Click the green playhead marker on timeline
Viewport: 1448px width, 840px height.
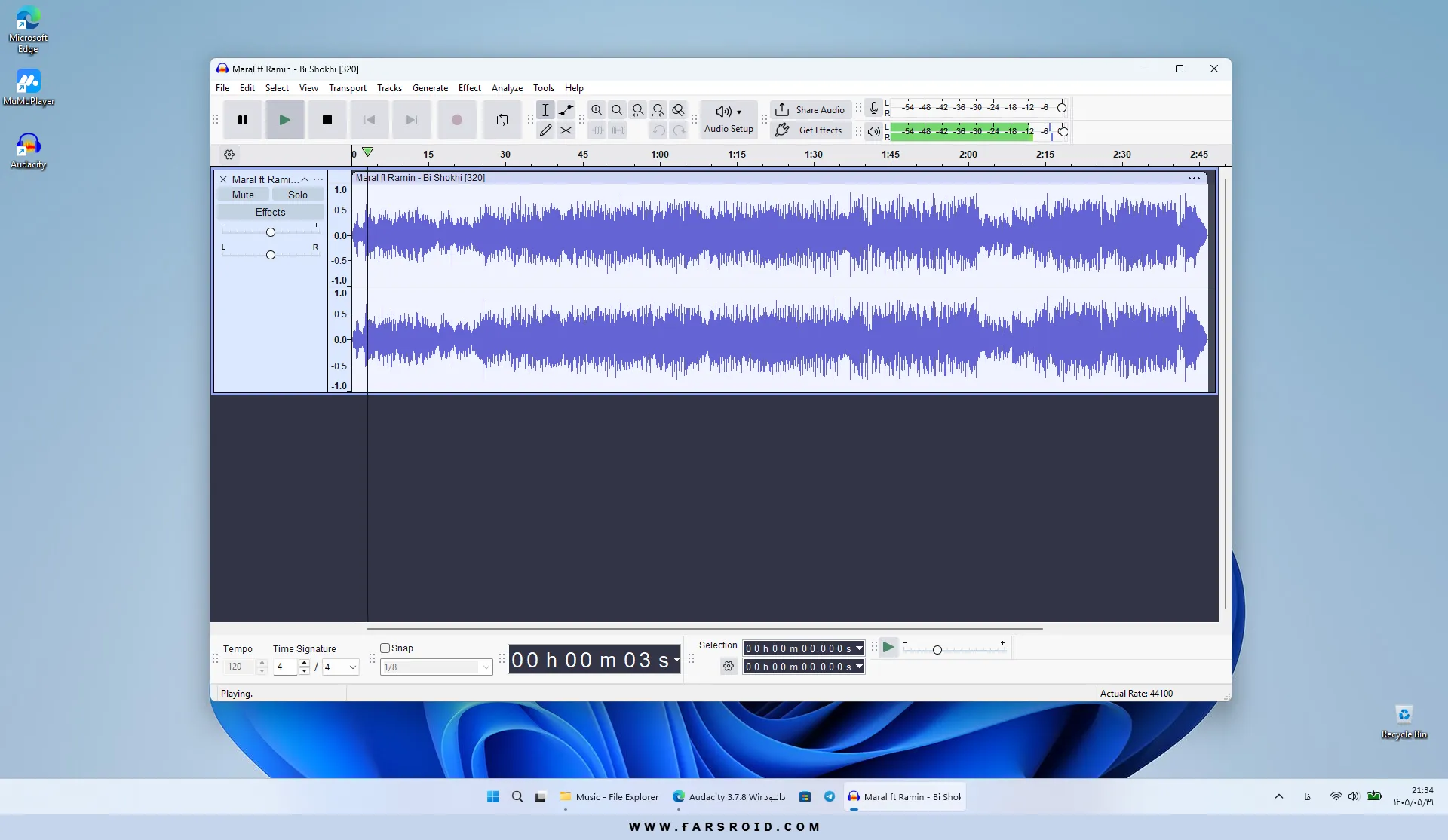[x=367, y=152]
